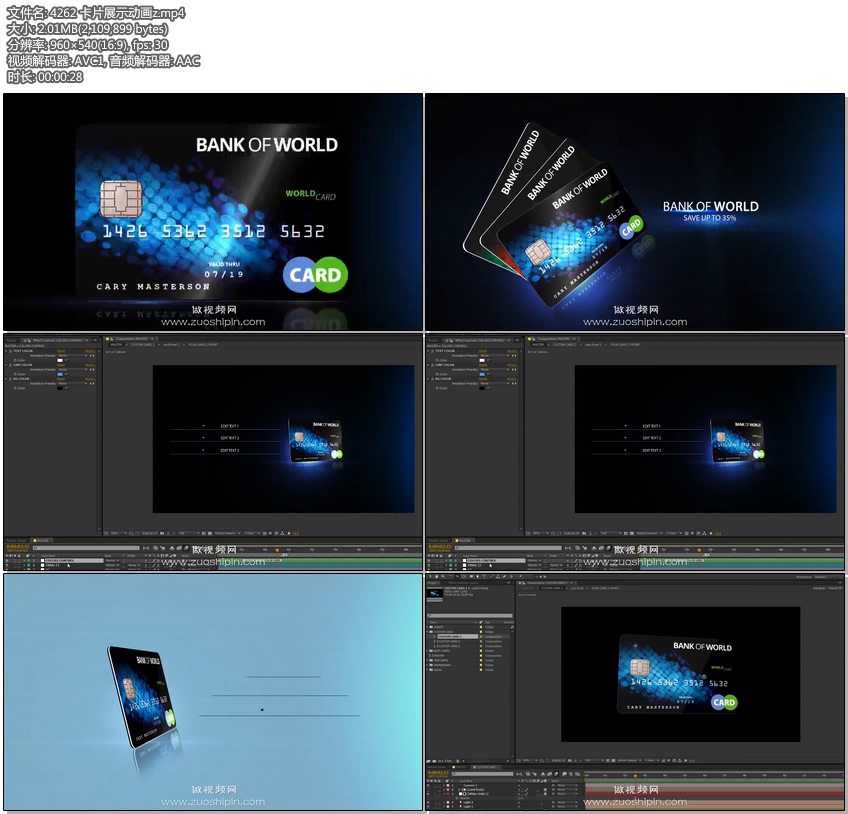Toggle visibility of the Camera 1 layer

[429, 784]
